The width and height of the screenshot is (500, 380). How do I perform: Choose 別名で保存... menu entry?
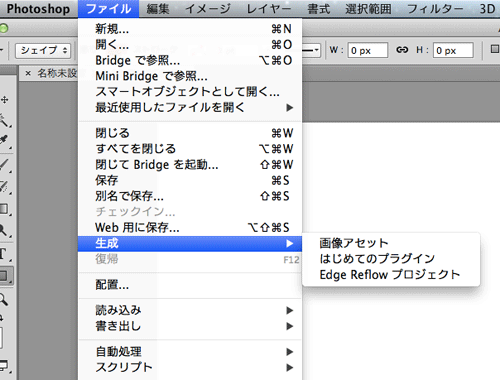click(190, 196)
